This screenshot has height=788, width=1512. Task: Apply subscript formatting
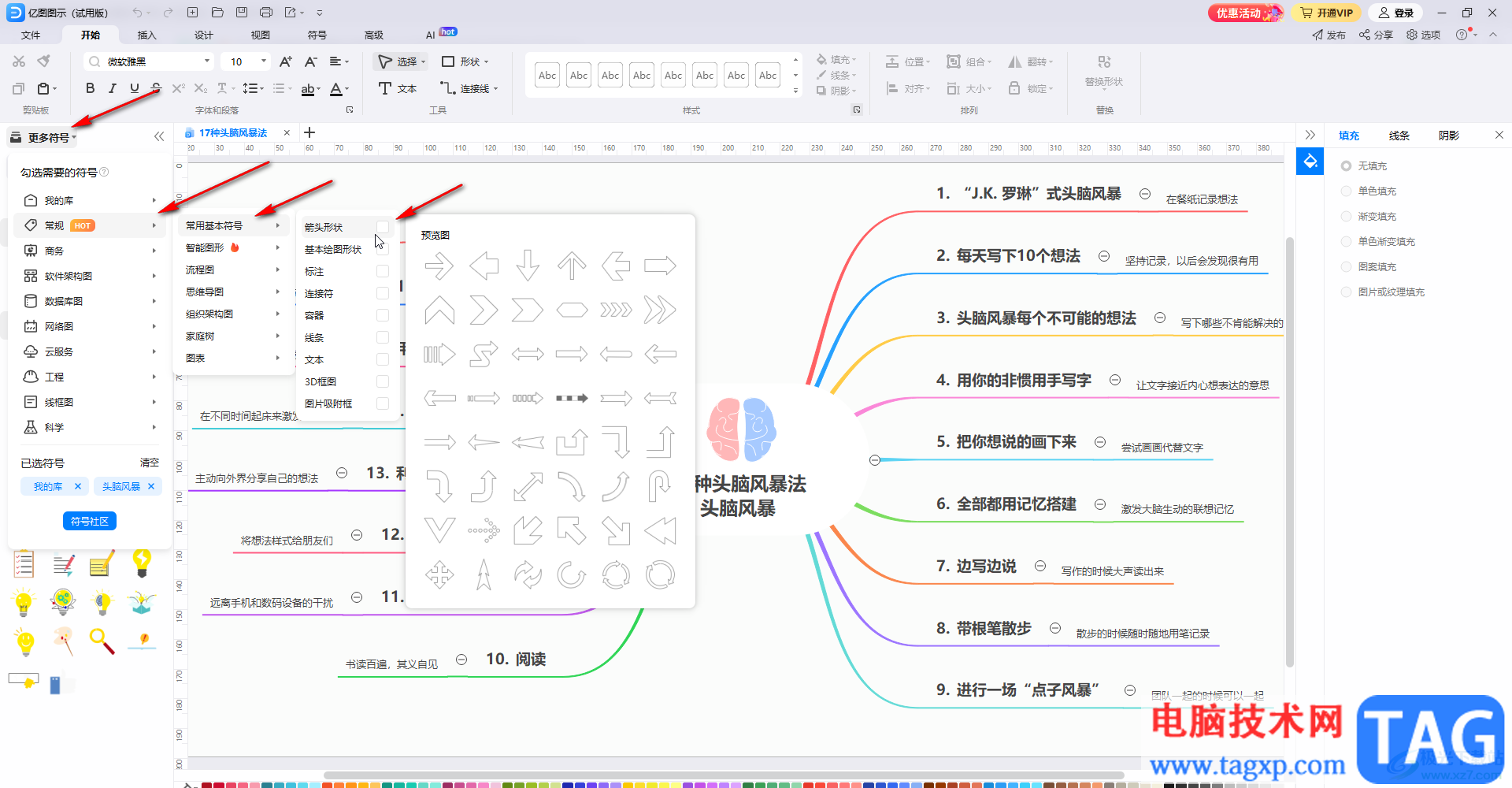pyautogui.click(x=201, y=88)
